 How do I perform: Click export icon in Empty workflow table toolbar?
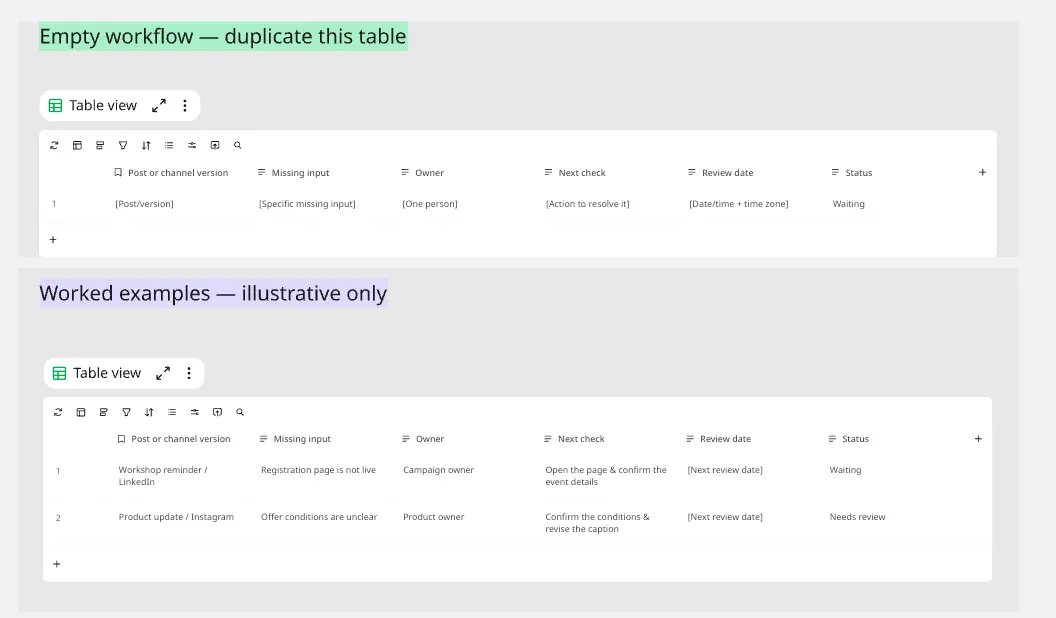[215, 145]
